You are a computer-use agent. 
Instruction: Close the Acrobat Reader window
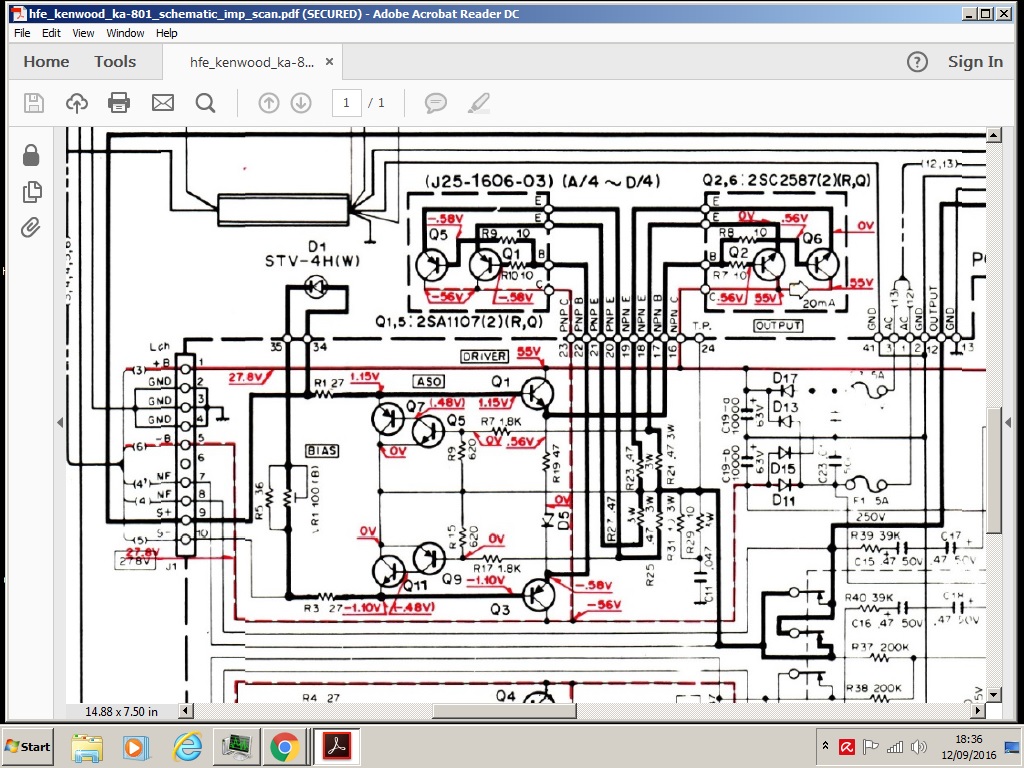1002,13
